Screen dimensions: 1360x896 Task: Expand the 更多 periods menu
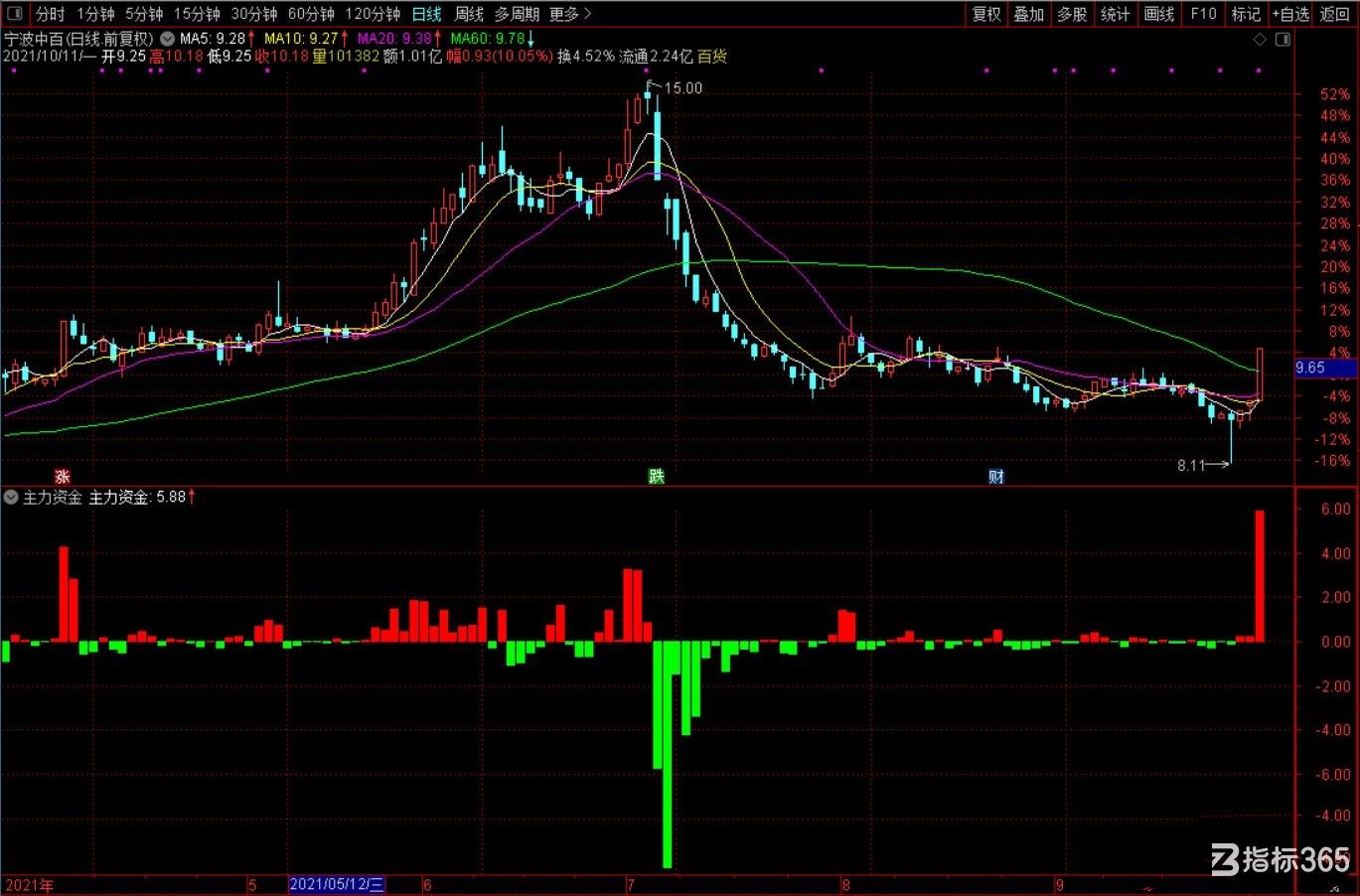point(570,14)
